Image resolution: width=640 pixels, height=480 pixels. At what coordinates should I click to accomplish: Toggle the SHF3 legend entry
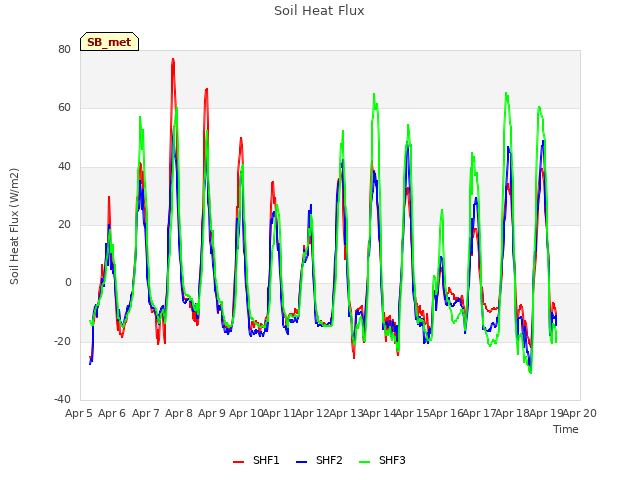point(382,460)
